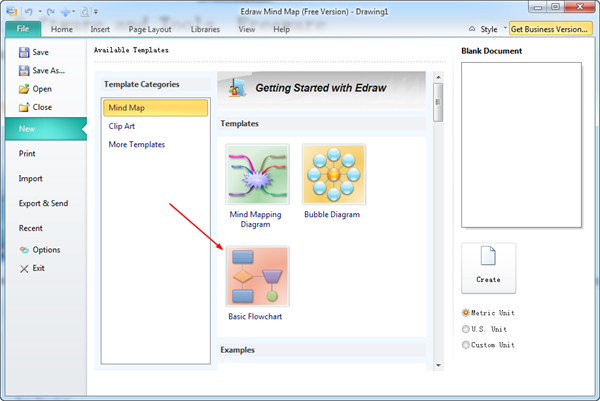
Task: Select New in the File menu
Action: point(46,129)
